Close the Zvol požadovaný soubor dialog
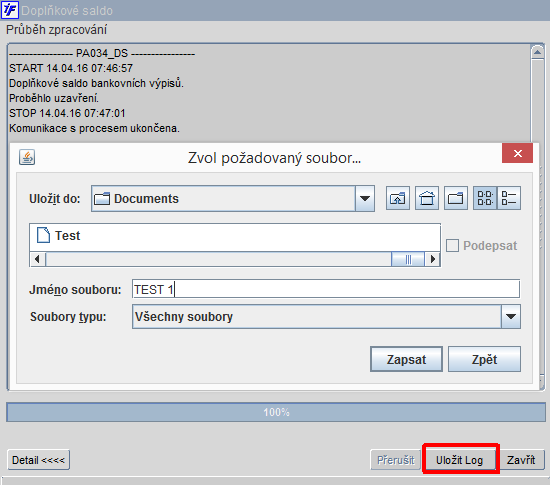Viewport: 550px width, 485px height. pos(518,153)
